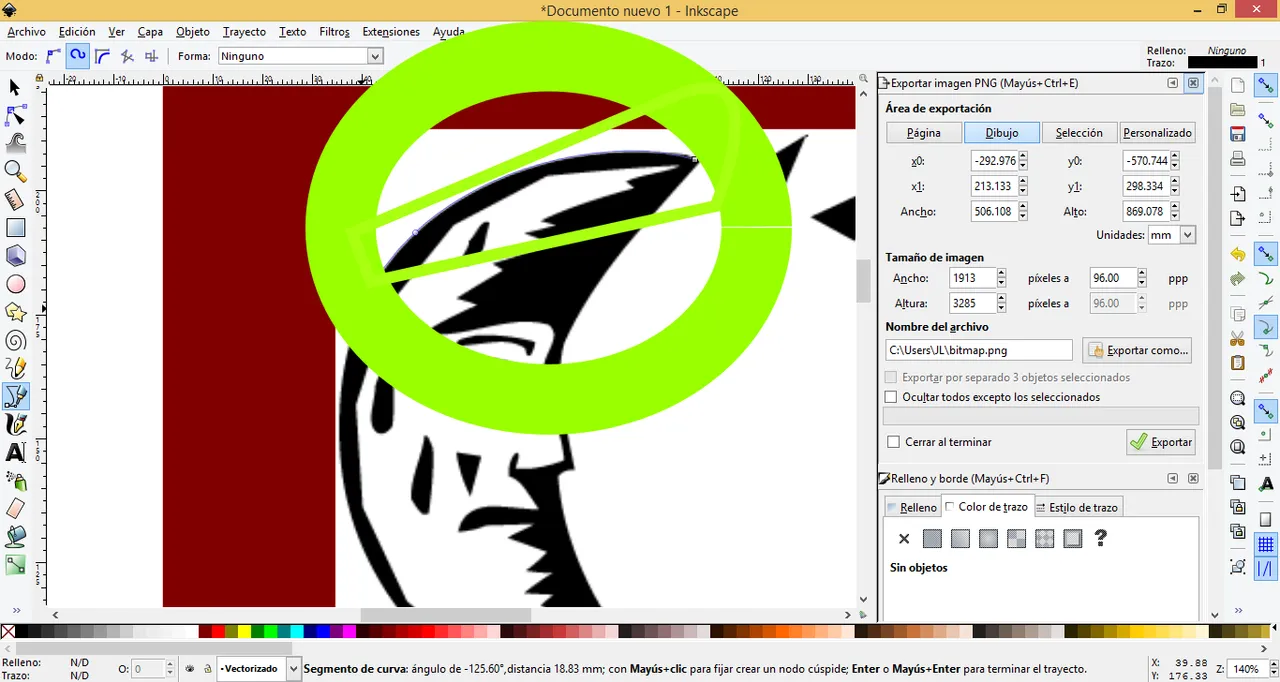Toggle guide snapping icon
The height and width of the screenshot is (682, 1280).
click(1266, 569)
